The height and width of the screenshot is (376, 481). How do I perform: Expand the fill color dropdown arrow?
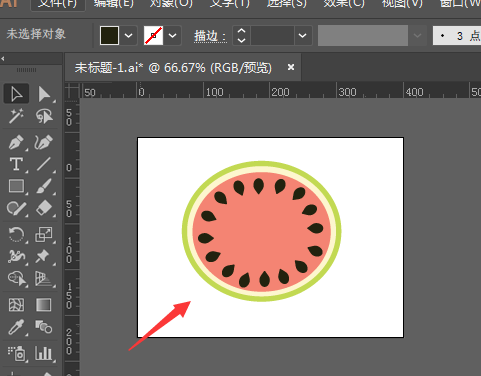[x=129, y=35]
